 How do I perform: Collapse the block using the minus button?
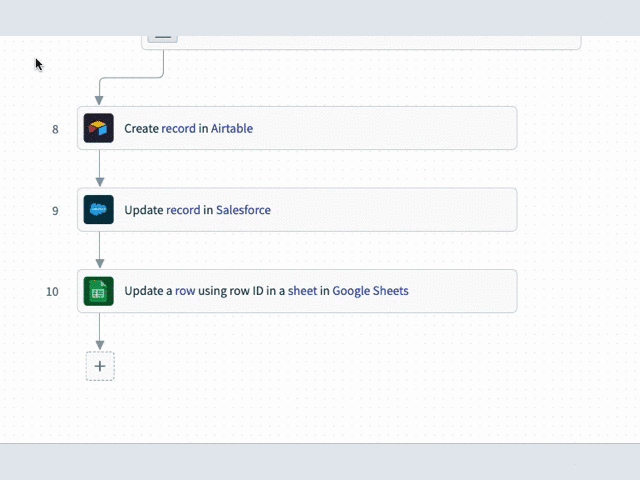pyautogui.click(x=163, y=38)
